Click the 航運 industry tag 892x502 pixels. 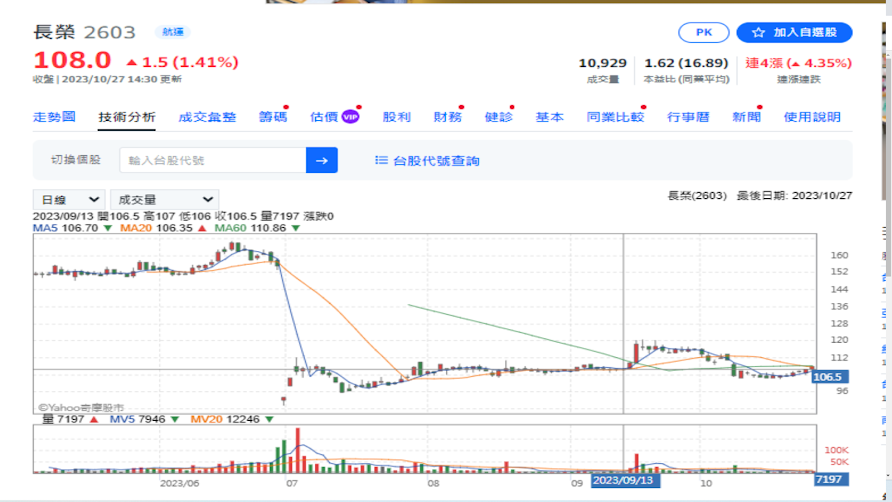(172, 32)
